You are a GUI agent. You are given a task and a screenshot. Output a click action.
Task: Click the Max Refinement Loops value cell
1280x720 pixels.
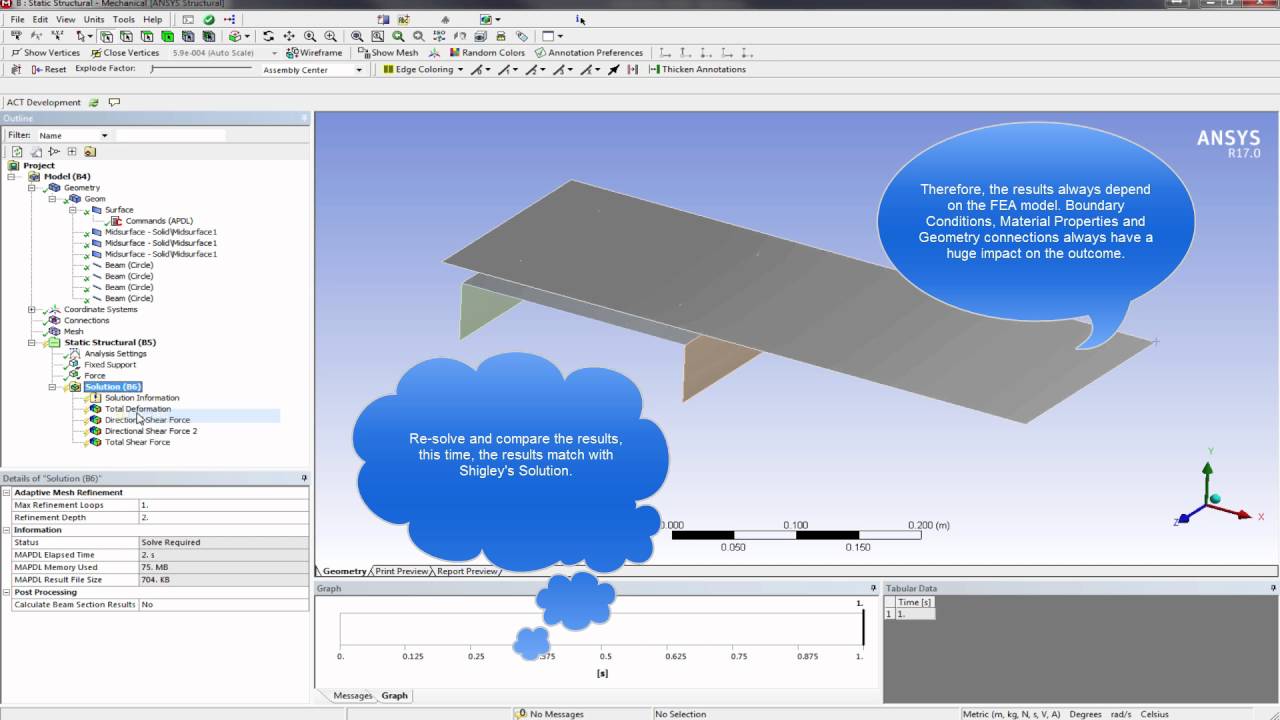[224, 505]
